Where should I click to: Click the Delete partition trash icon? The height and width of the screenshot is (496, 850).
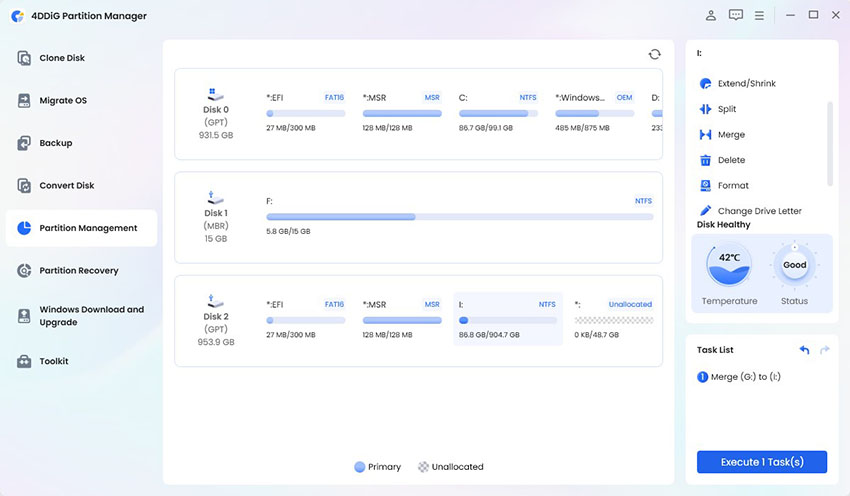click(x=706, y=160)
